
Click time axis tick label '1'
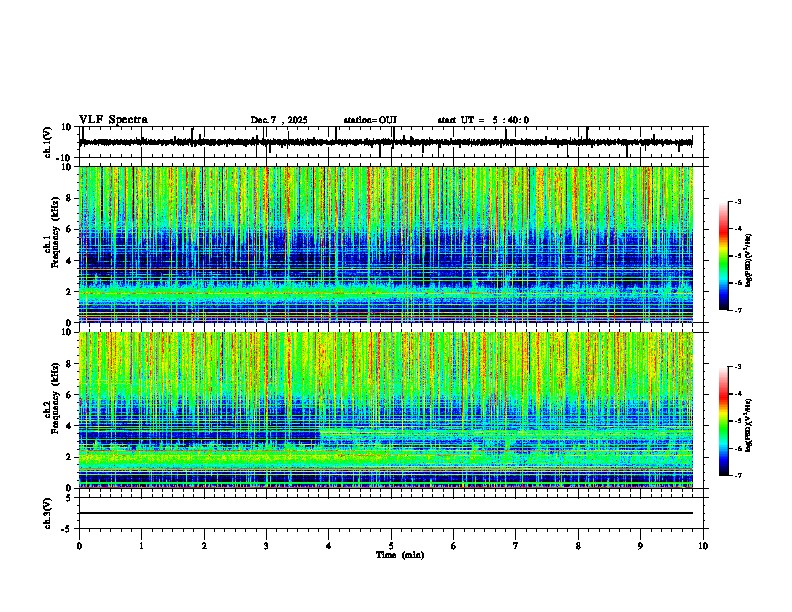coord(141,546)
